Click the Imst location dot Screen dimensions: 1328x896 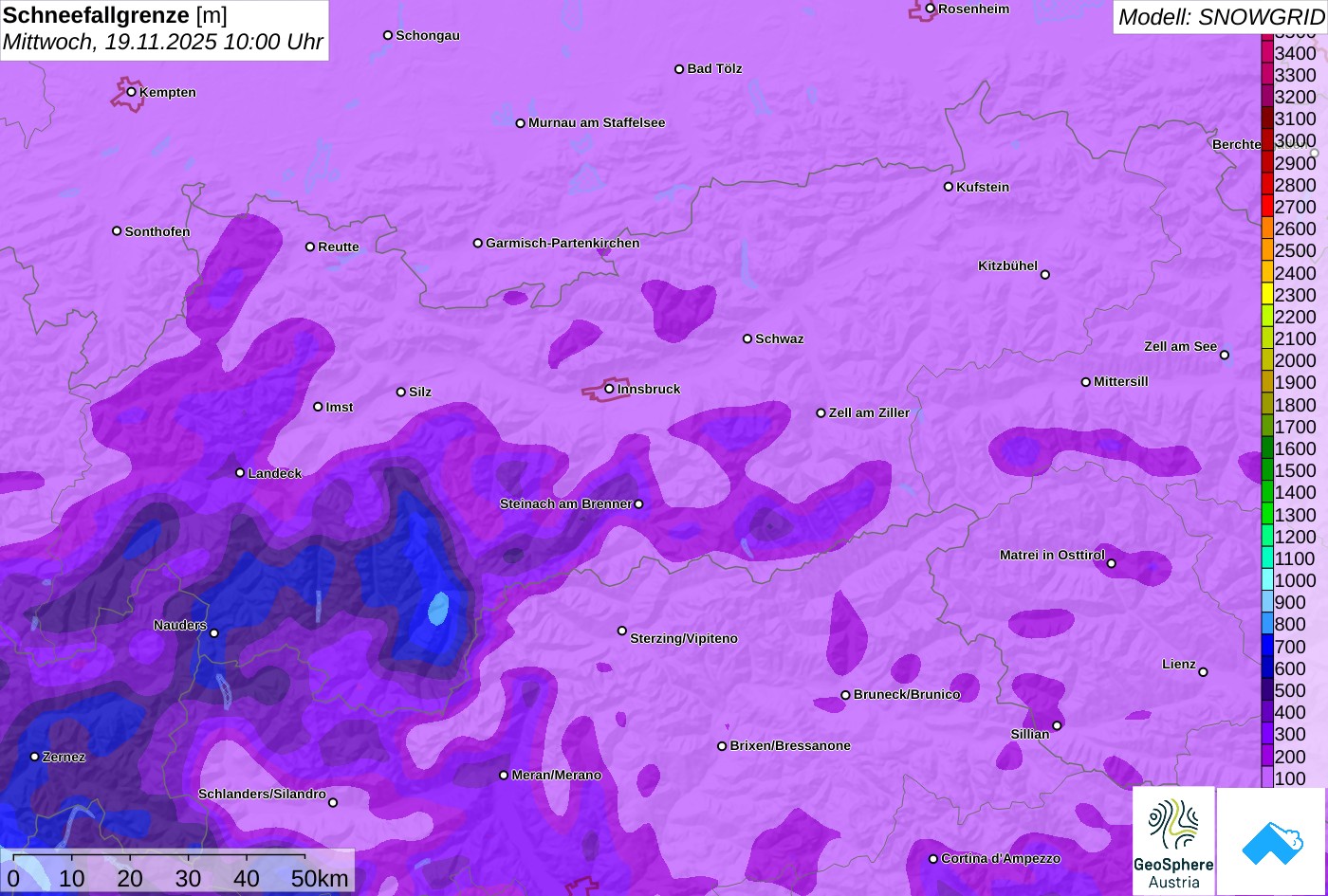[x=318, y=407]
